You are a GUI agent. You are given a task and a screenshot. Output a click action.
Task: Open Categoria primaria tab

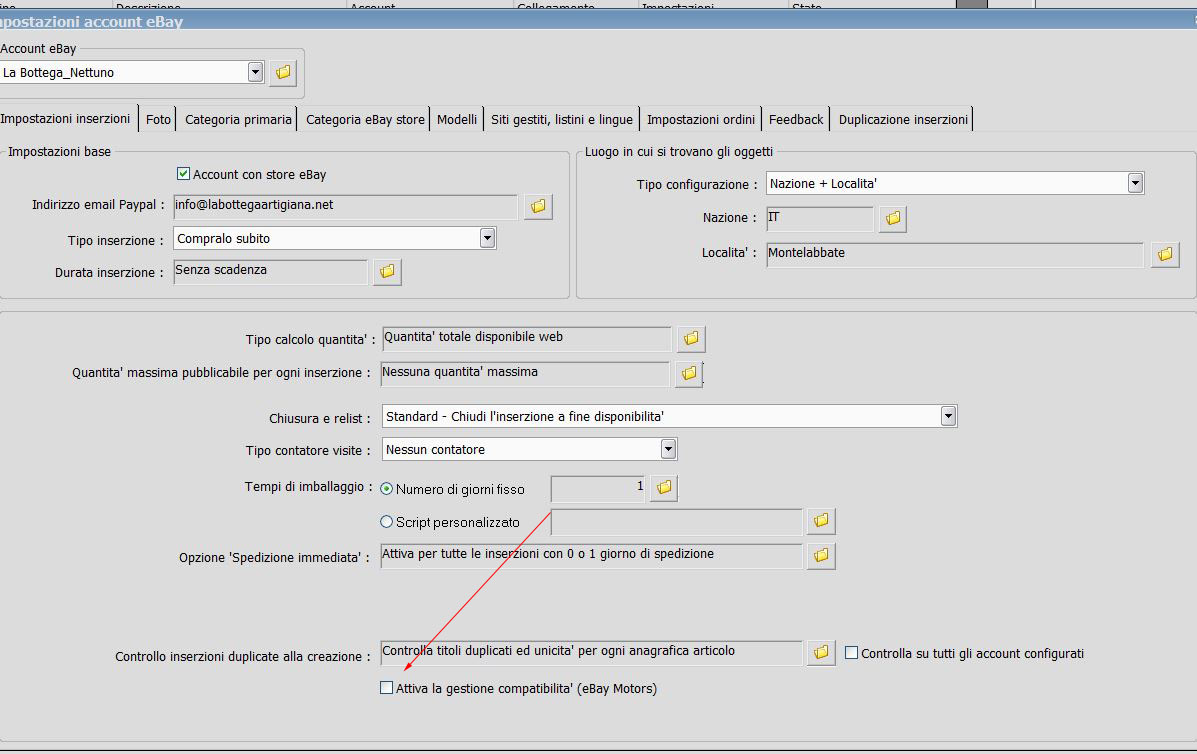coord(238,119)
